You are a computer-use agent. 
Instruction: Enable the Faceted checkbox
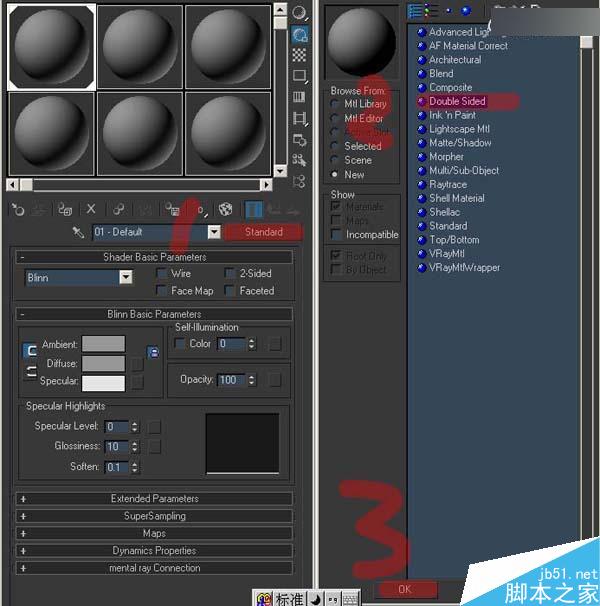point(230,291)
